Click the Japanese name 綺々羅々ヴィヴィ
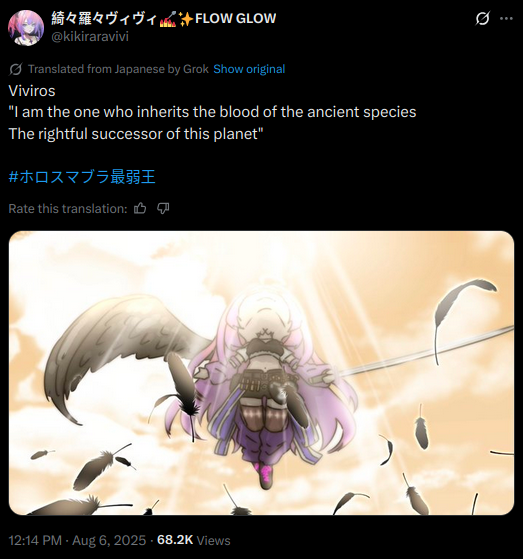 pyautogui.click(x=104, y=19)
